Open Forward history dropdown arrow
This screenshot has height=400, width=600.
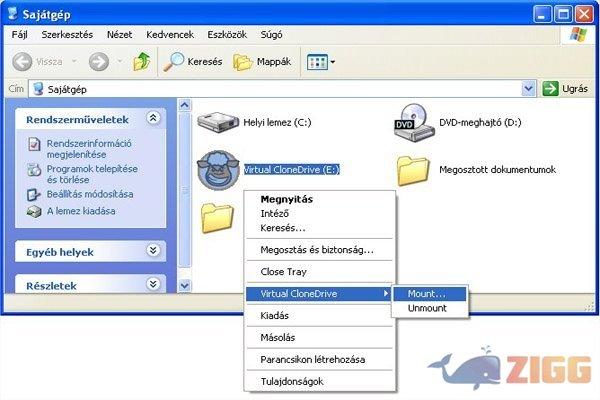[x=120, y=61]
